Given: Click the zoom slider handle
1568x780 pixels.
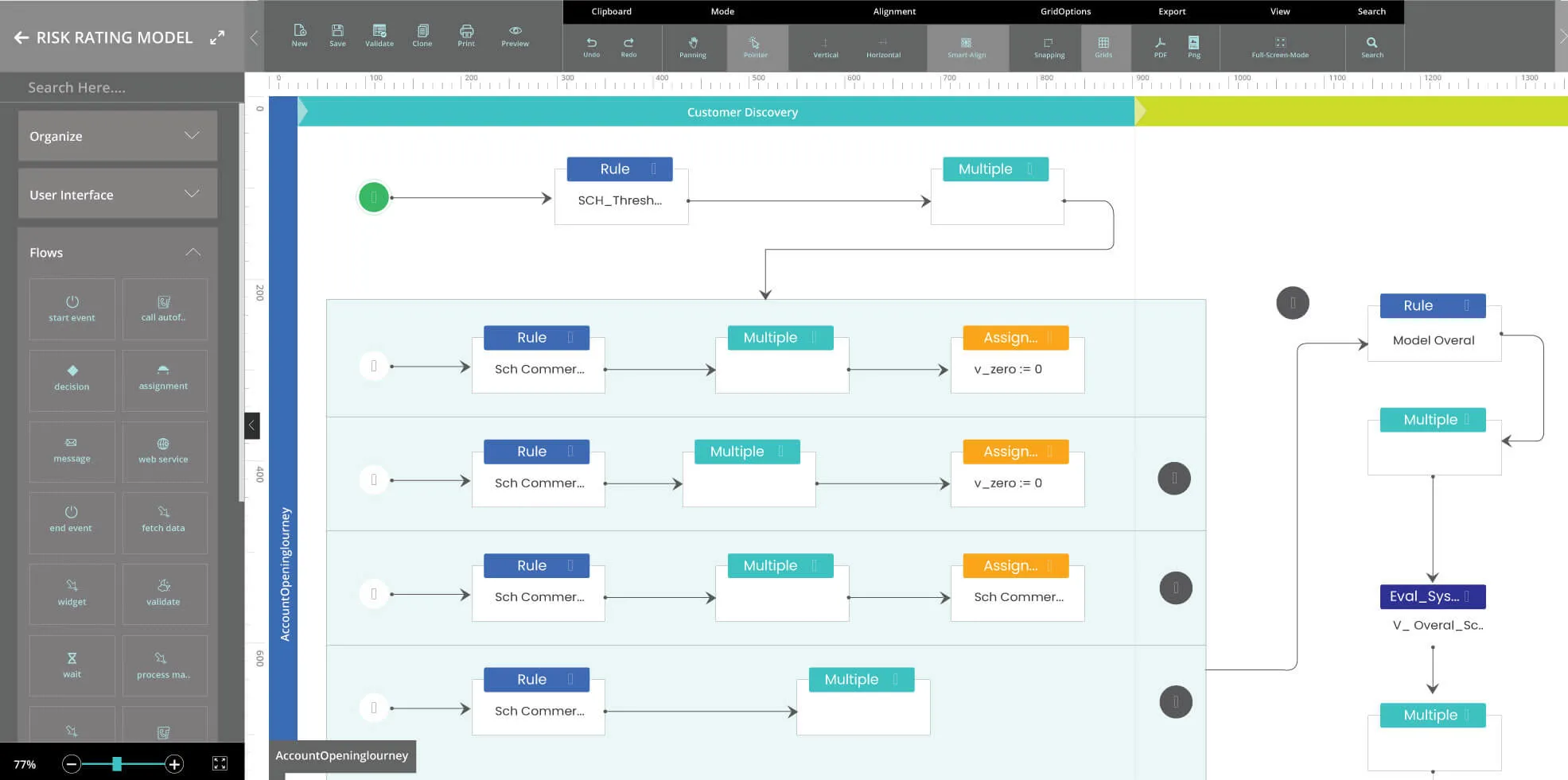Looking at the screenshot, I should pos(117,764).
